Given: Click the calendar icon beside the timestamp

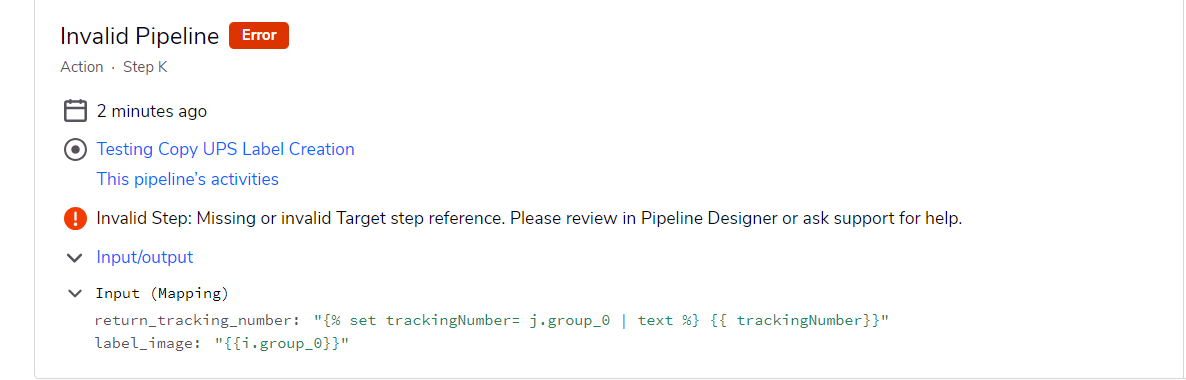Looking at the screenshot, I should coord(75,111).
